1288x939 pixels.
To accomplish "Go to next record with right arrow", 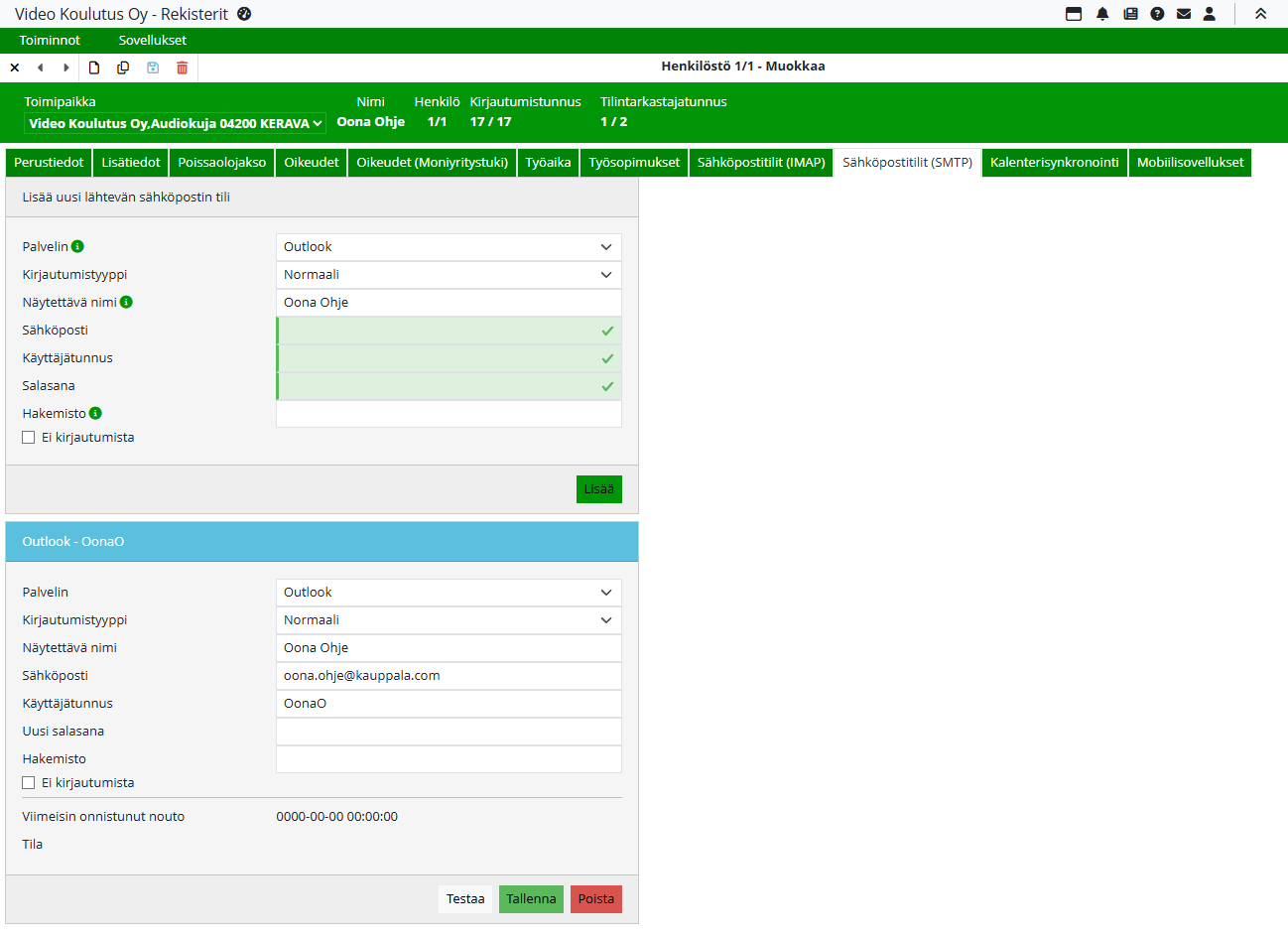I will (66, 67).
